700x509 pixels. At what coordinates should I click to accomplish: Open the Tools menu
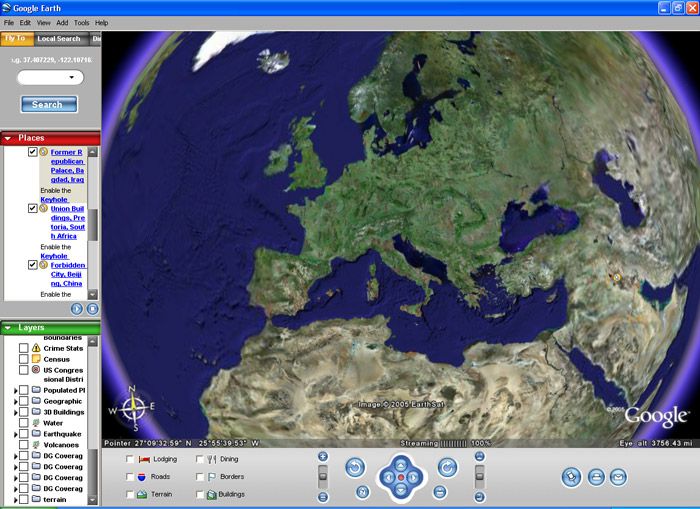point(82,22)
